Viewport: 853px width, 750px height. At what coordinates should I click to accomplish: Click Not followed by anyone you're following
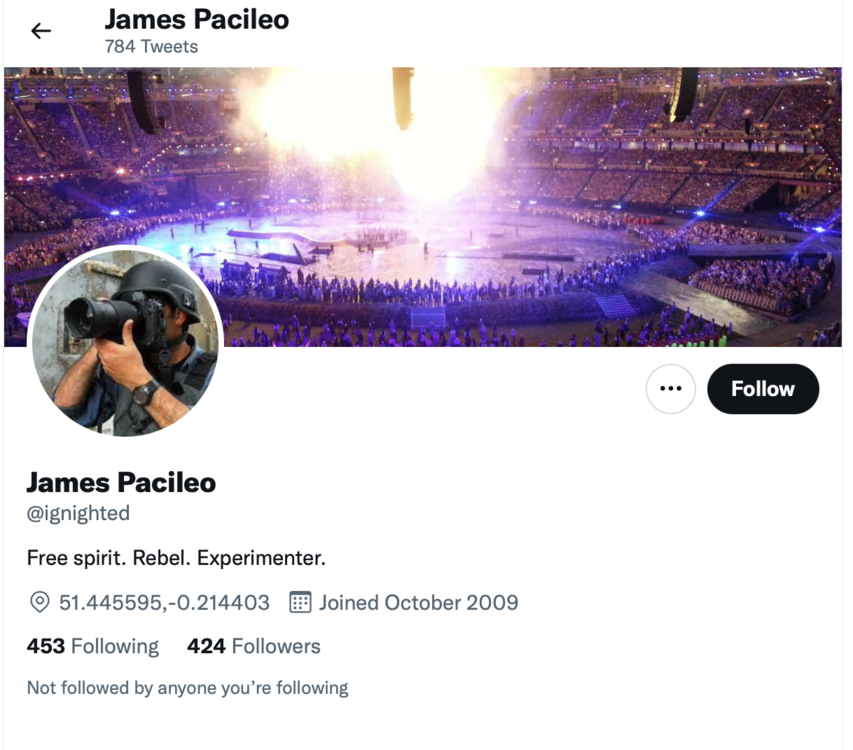point(187,687)
